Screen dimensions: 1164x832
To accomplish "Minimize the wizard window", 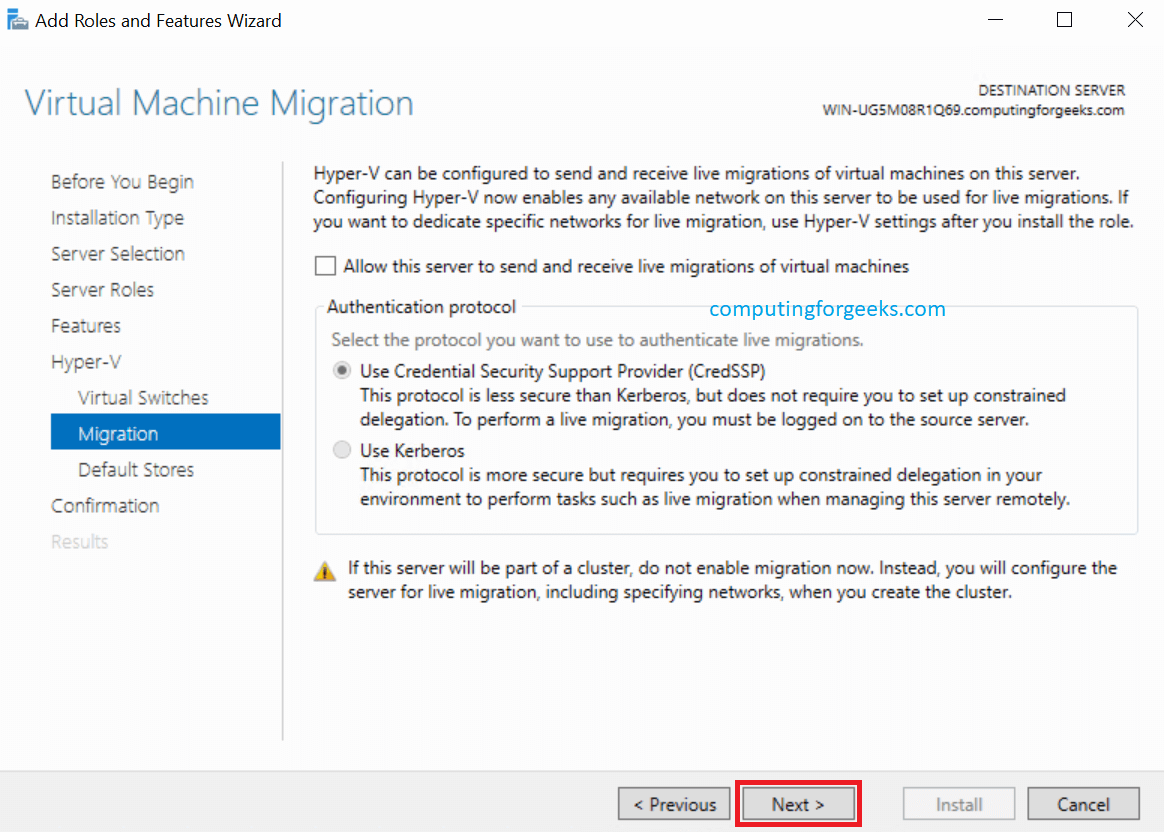I will coord(995,20).
